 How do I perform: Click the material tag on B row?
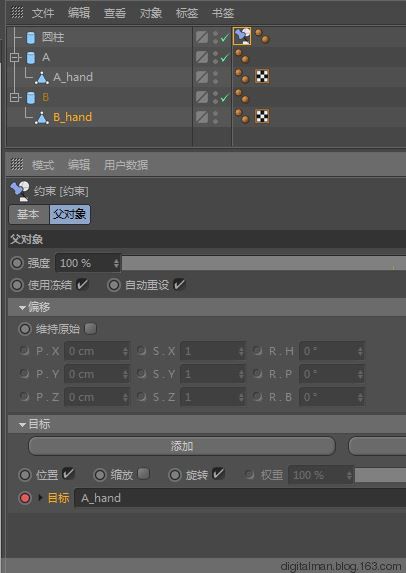pyautogui.click(x=242, y=96)
